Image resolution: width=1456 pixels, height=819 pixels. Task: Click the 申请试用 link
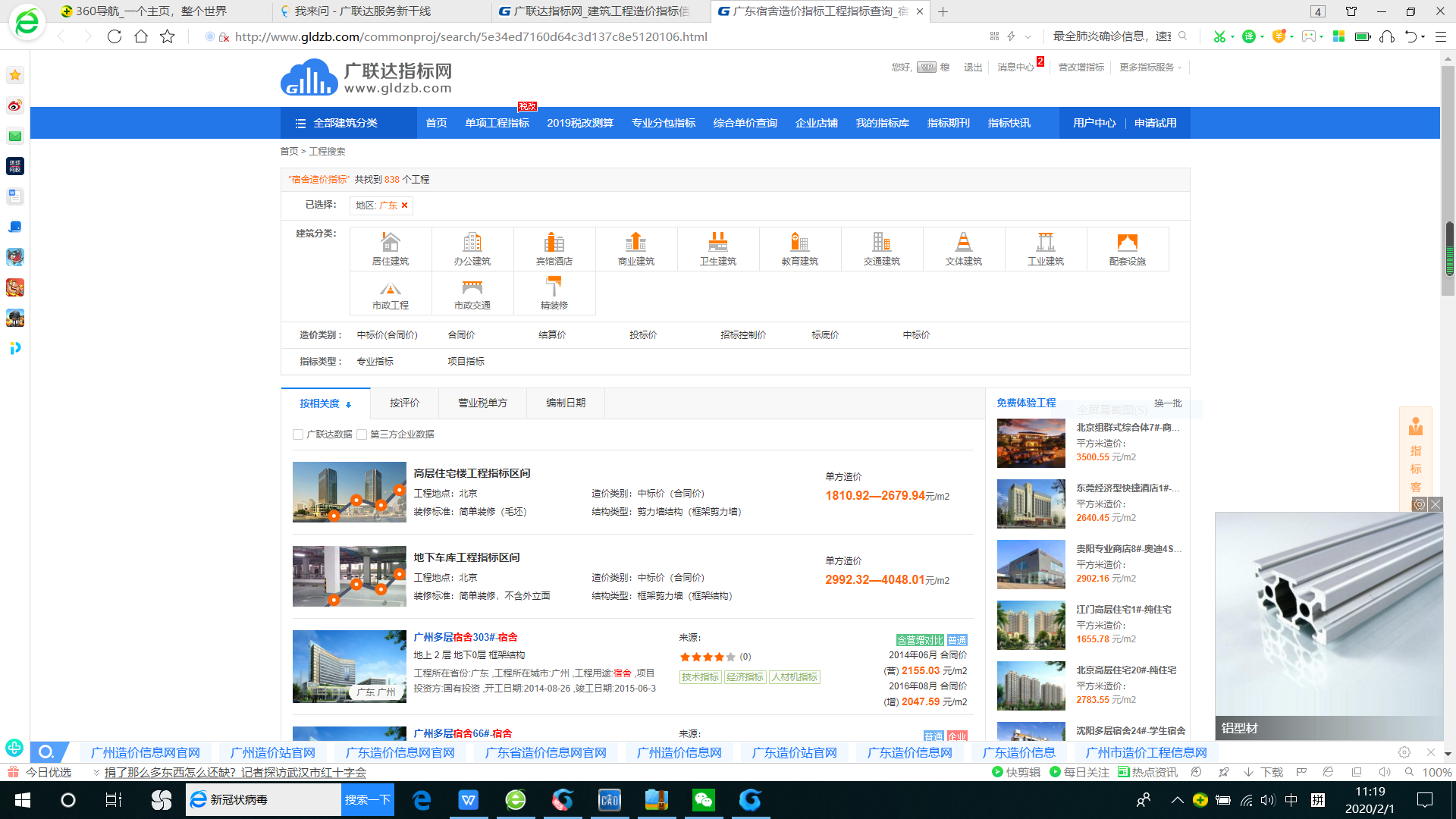point(1156,123)
